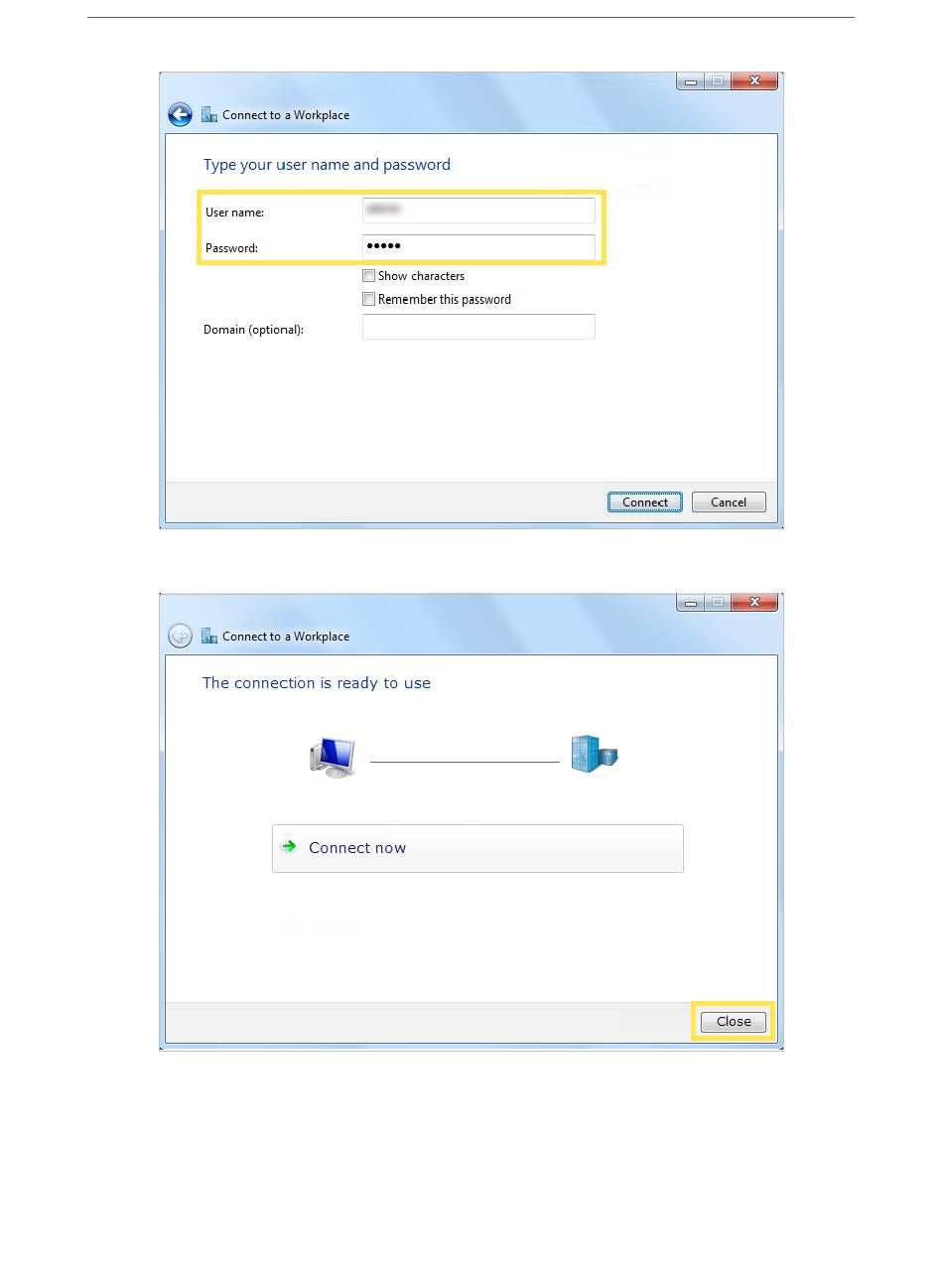Viewport: 943px width, 1288px height.
Task: Close the top dialog with red X
Action: tap(754, 81)
